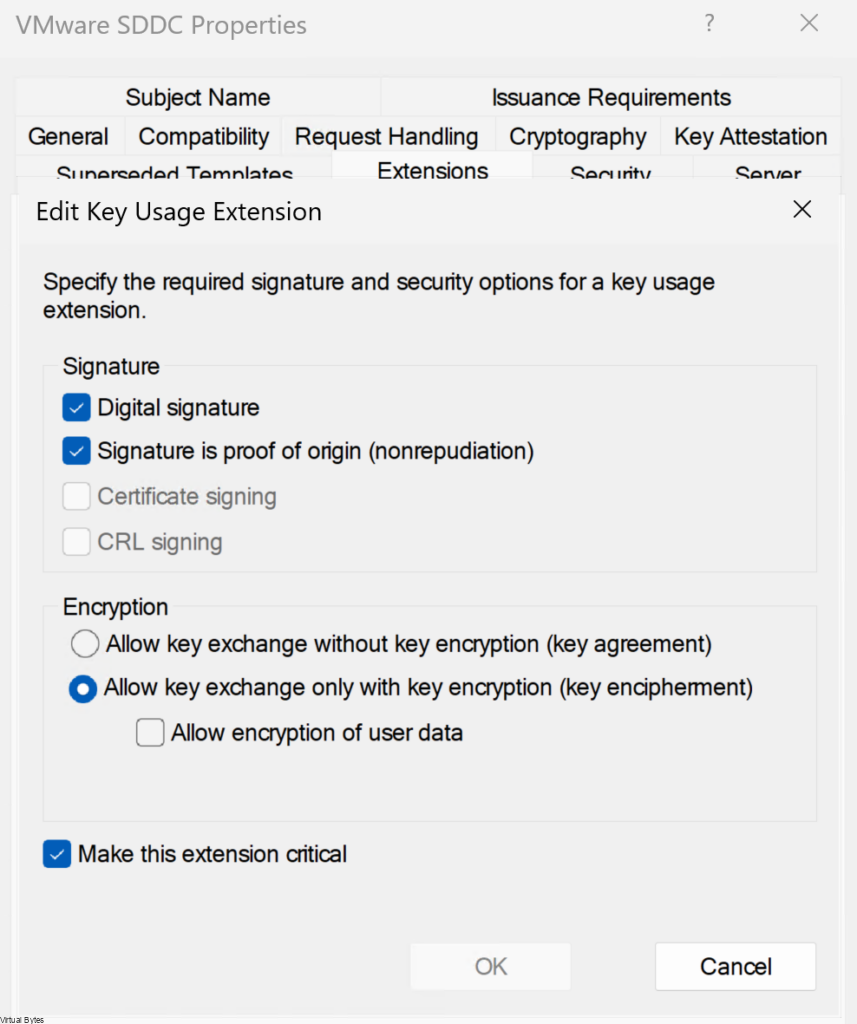
Task: Open the Cryptography tab
Action: [577, 136]
